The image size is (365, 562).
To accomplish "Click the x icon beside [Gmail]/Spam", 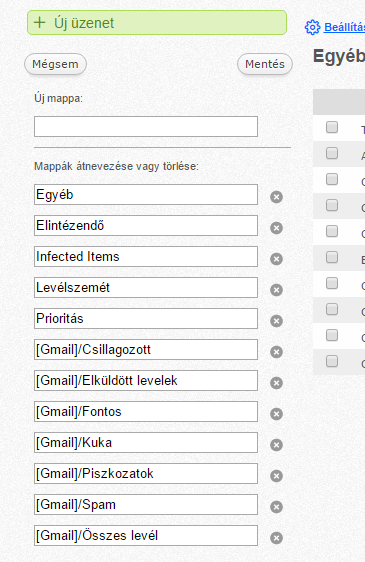I will click(x=276, y=507).
